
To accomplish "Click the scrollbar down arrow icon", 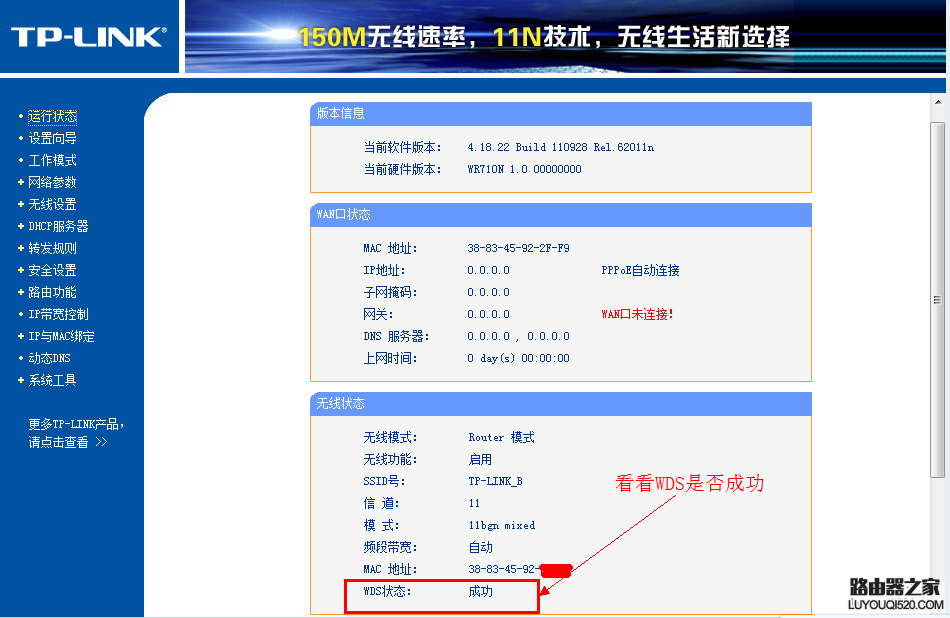I will (x=940, y=610).
